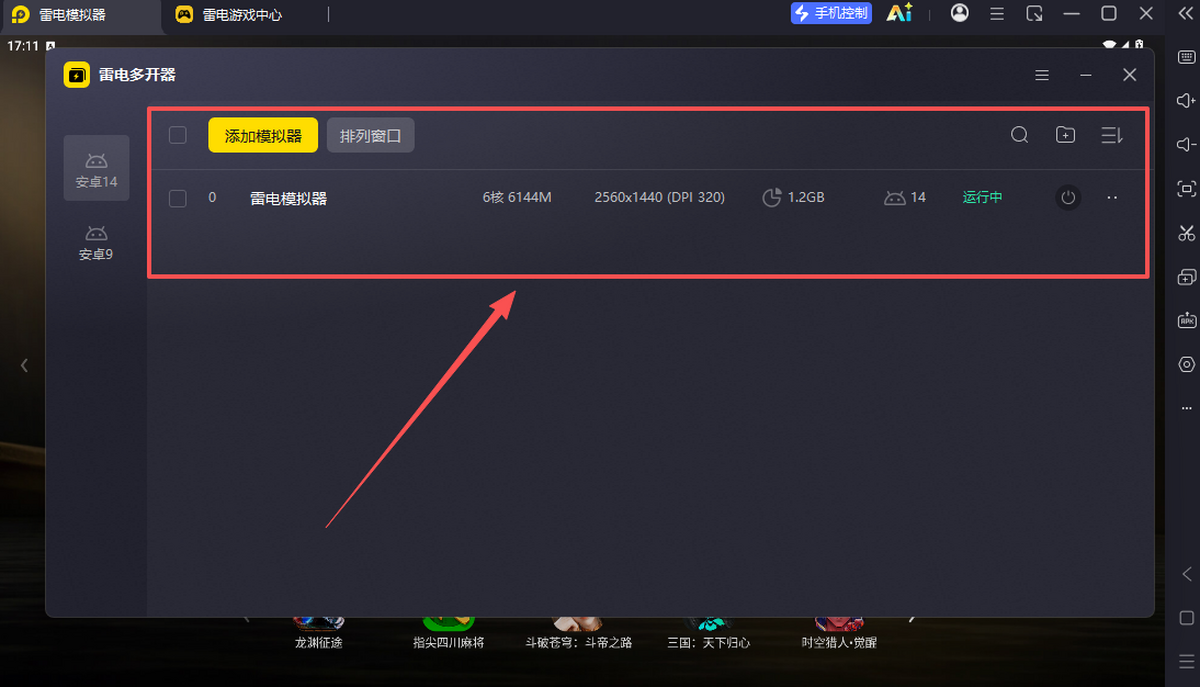This screenshot has height=687, width=1200.
Task: Close the 雷电多开器 window
Action: click(1130, 75)
